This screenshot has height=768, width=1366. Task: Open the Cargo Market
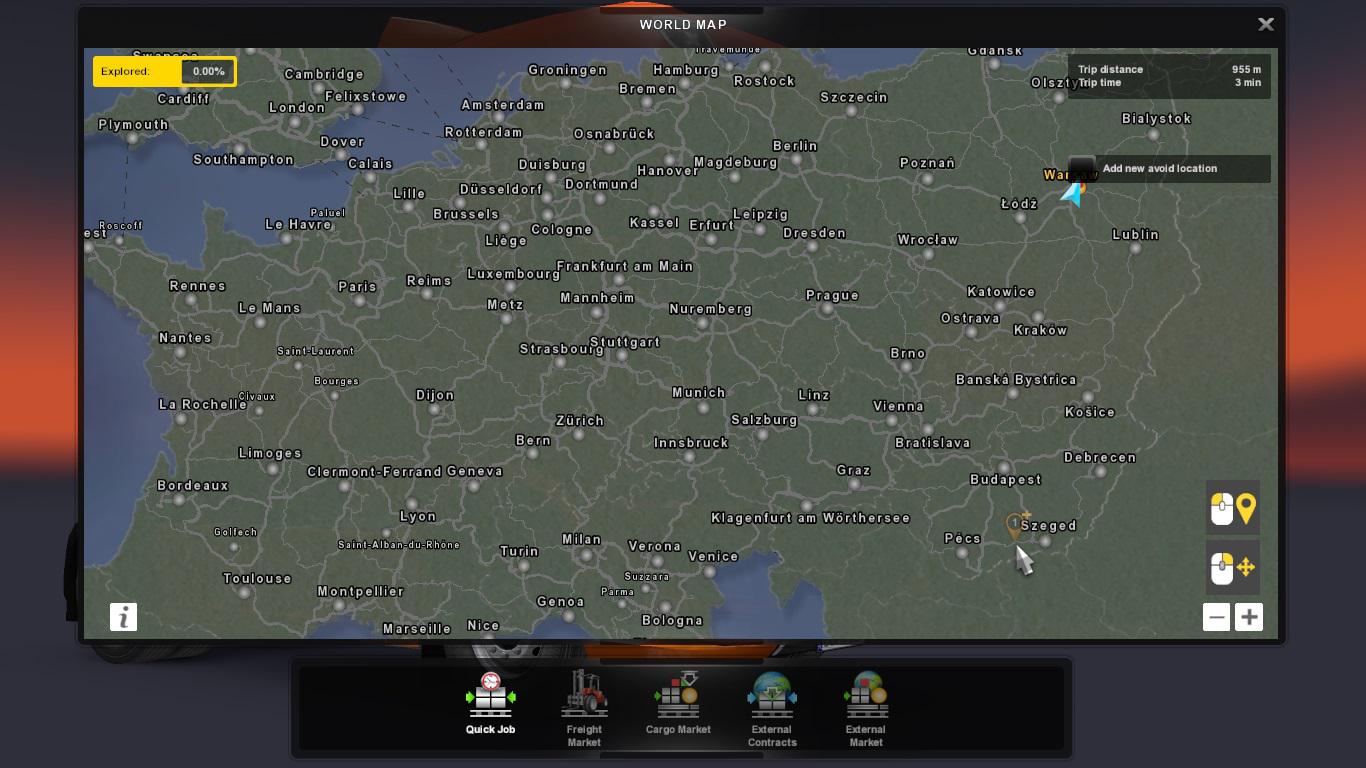(x=678, y=704)
